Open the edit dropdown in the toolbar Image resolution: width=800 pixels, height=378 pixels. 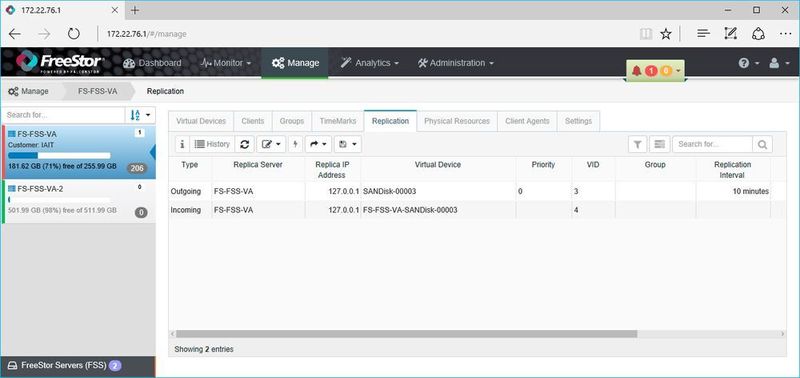point(271,144)
